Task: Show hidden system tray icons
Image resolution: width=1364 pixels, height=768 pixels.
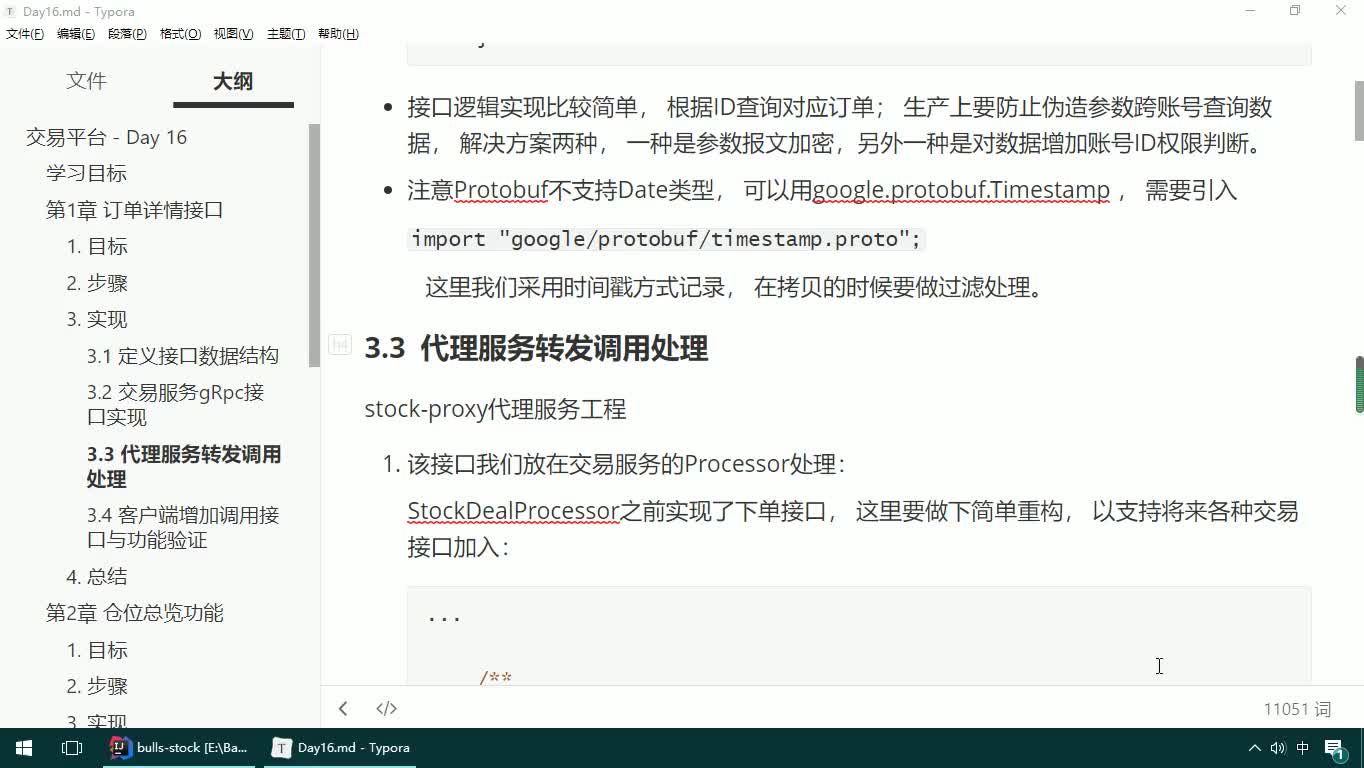Action: 1254,747
